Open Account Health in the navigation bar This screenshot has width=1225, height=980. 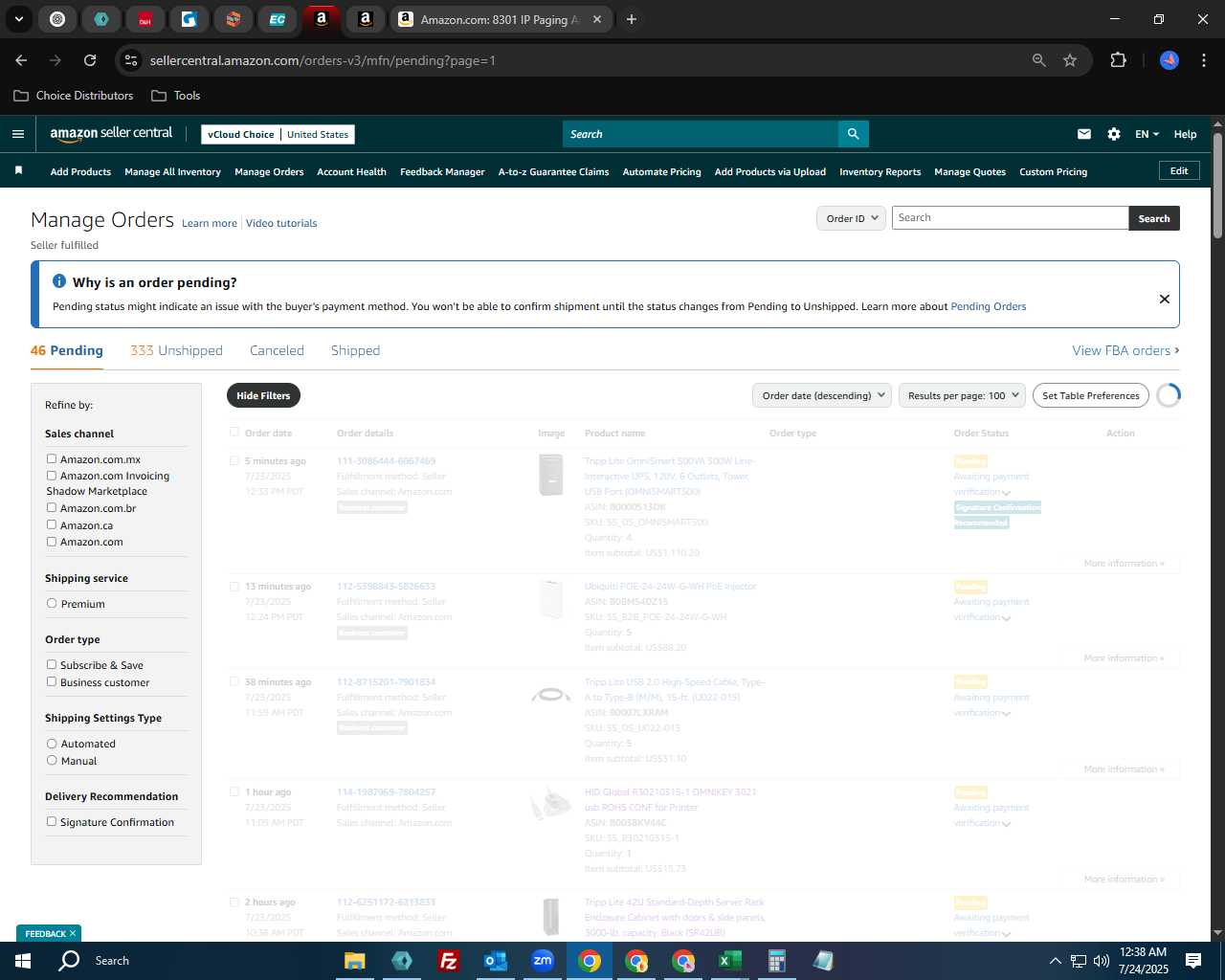pyautogui.click(x=351, y=172)
